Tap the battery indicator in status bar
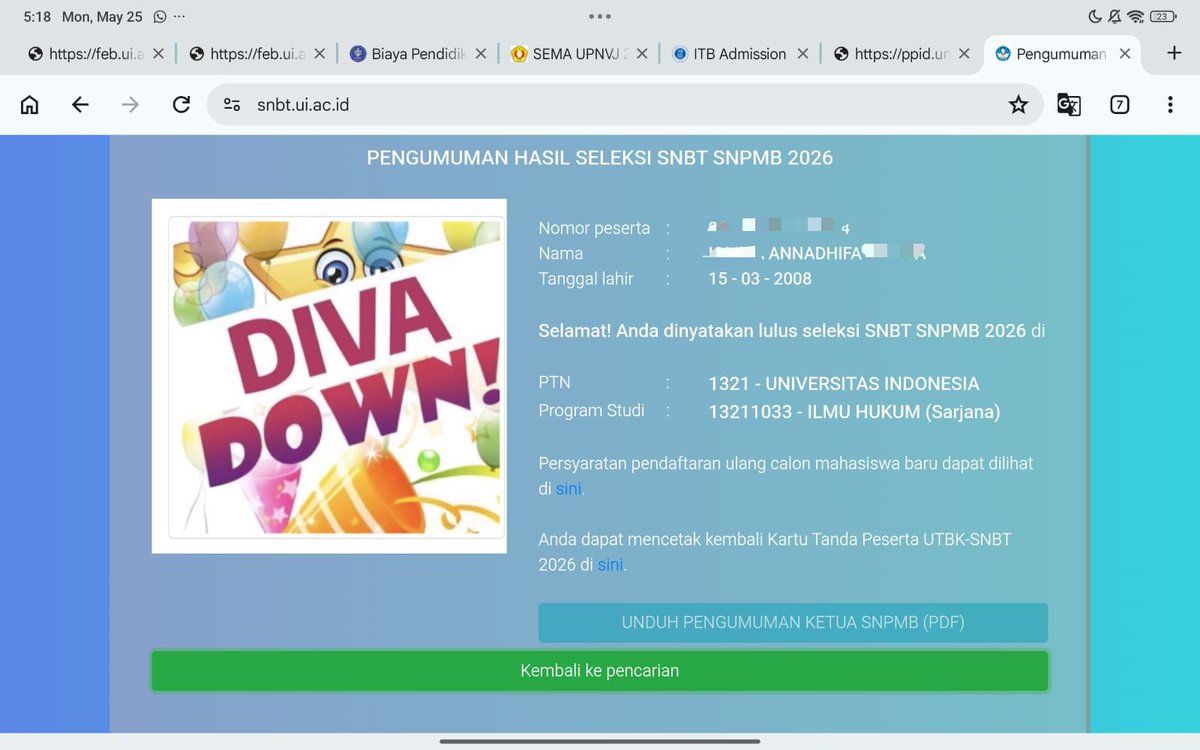The height and width of the screenshot is (750, 1200). (x=1163, y=17)
